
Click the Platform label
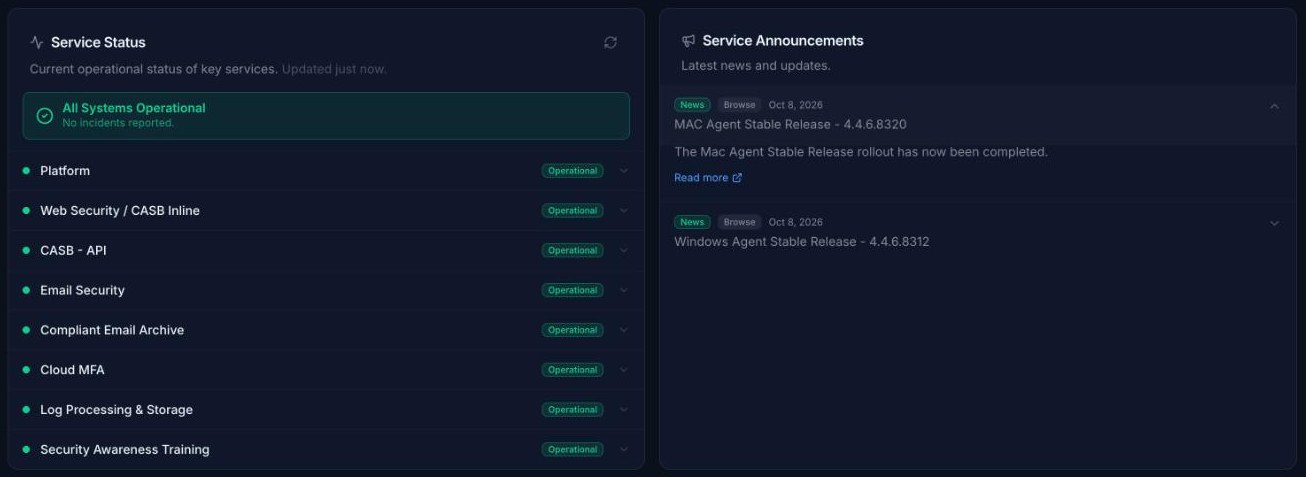pyautogui.click(x=65, y=171)
